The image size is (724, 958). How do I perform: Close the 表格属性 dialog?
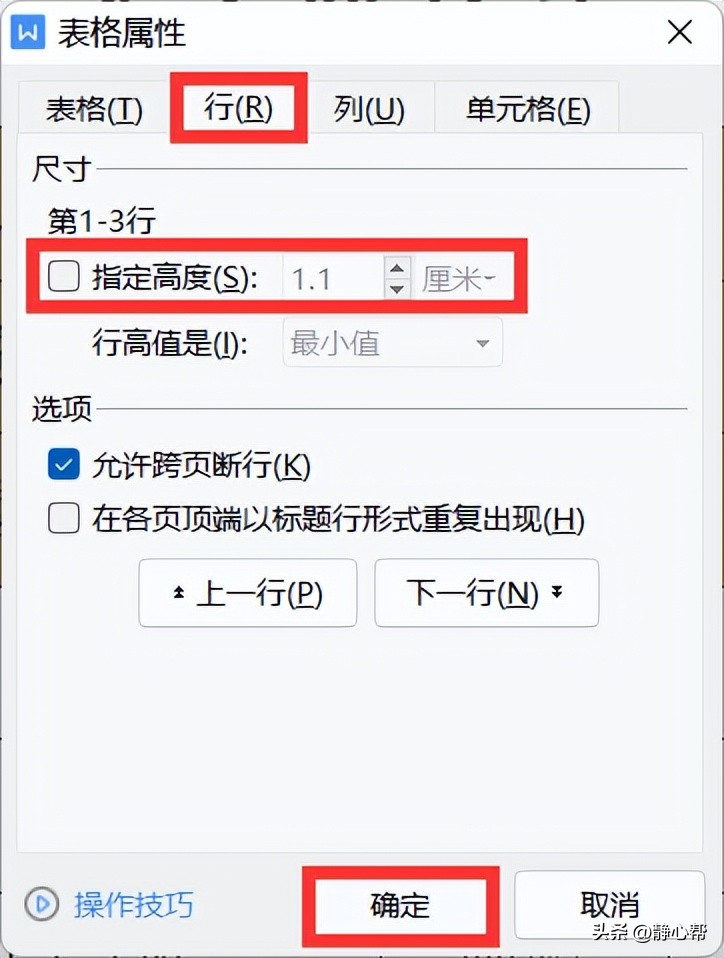click(x=679, y=32)
